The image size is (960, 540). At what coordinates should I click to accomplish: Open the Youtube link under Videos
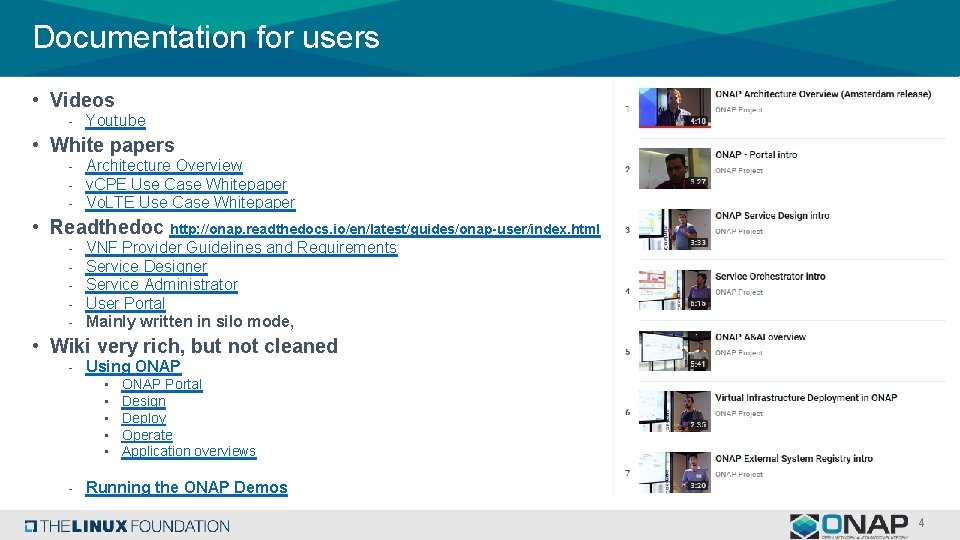115,121
